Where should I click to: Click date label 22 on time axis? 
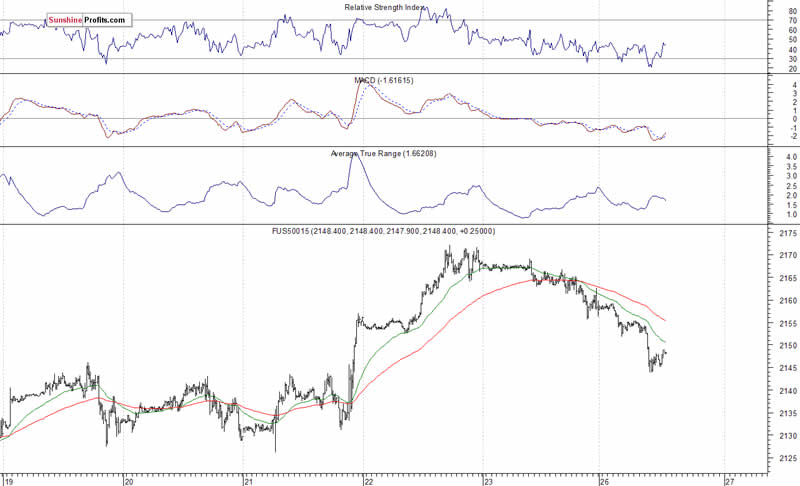[369, 481]
